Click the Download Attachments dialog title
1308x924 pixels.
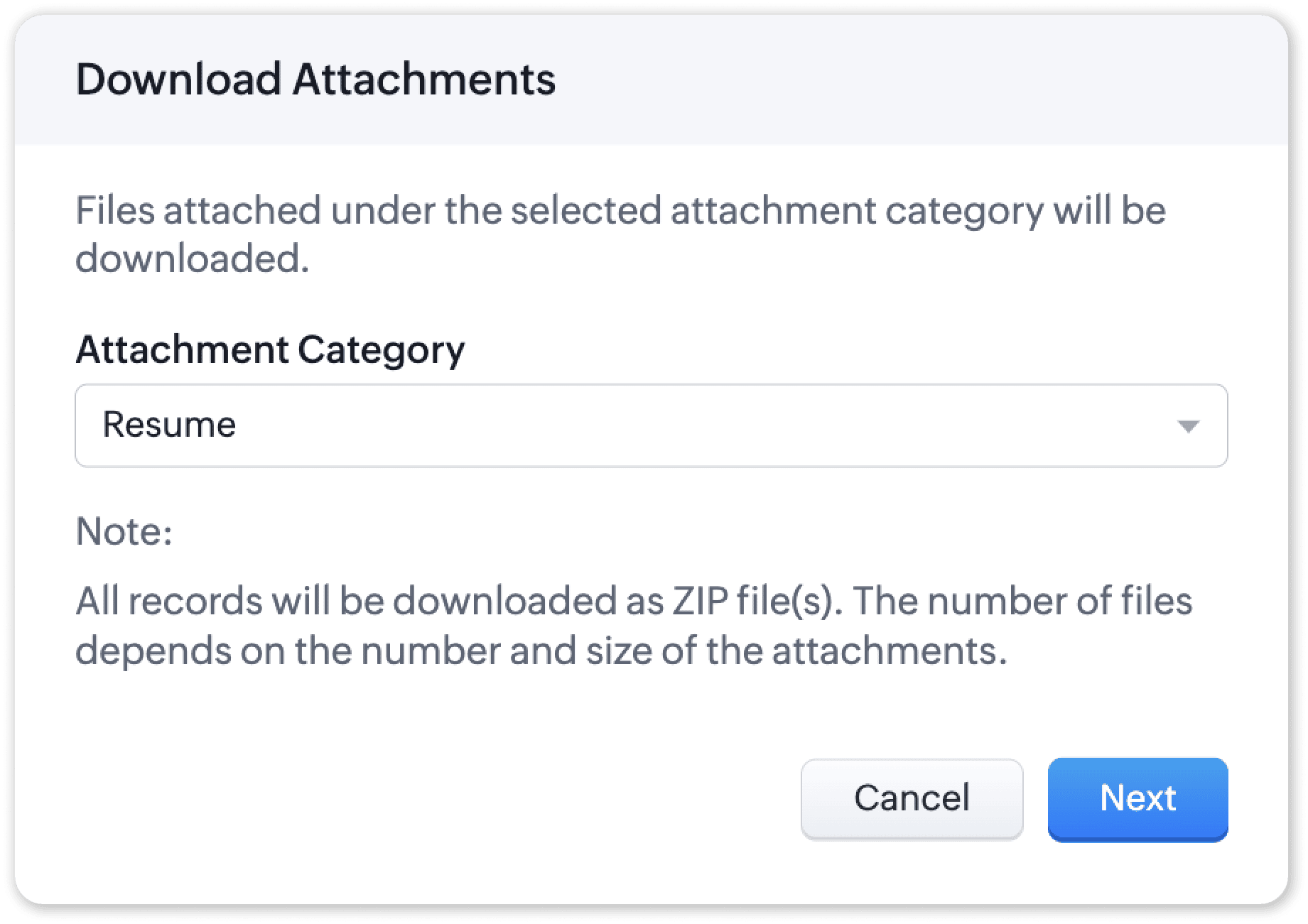coord(315,79)
